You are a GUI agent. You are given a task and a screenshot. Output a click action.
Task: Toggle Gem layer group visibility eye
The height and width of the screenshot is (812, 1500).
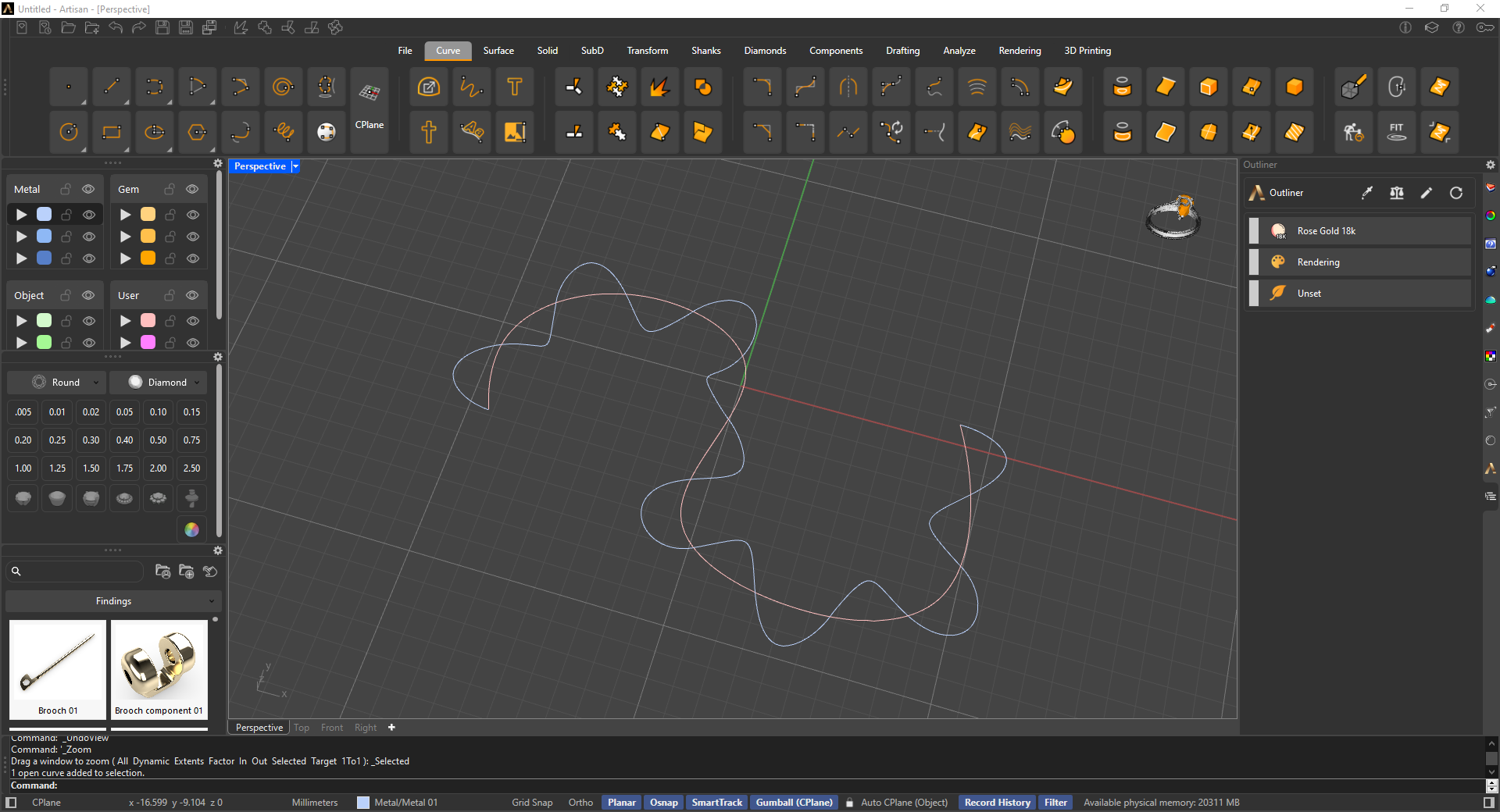(x=192, y=190)
